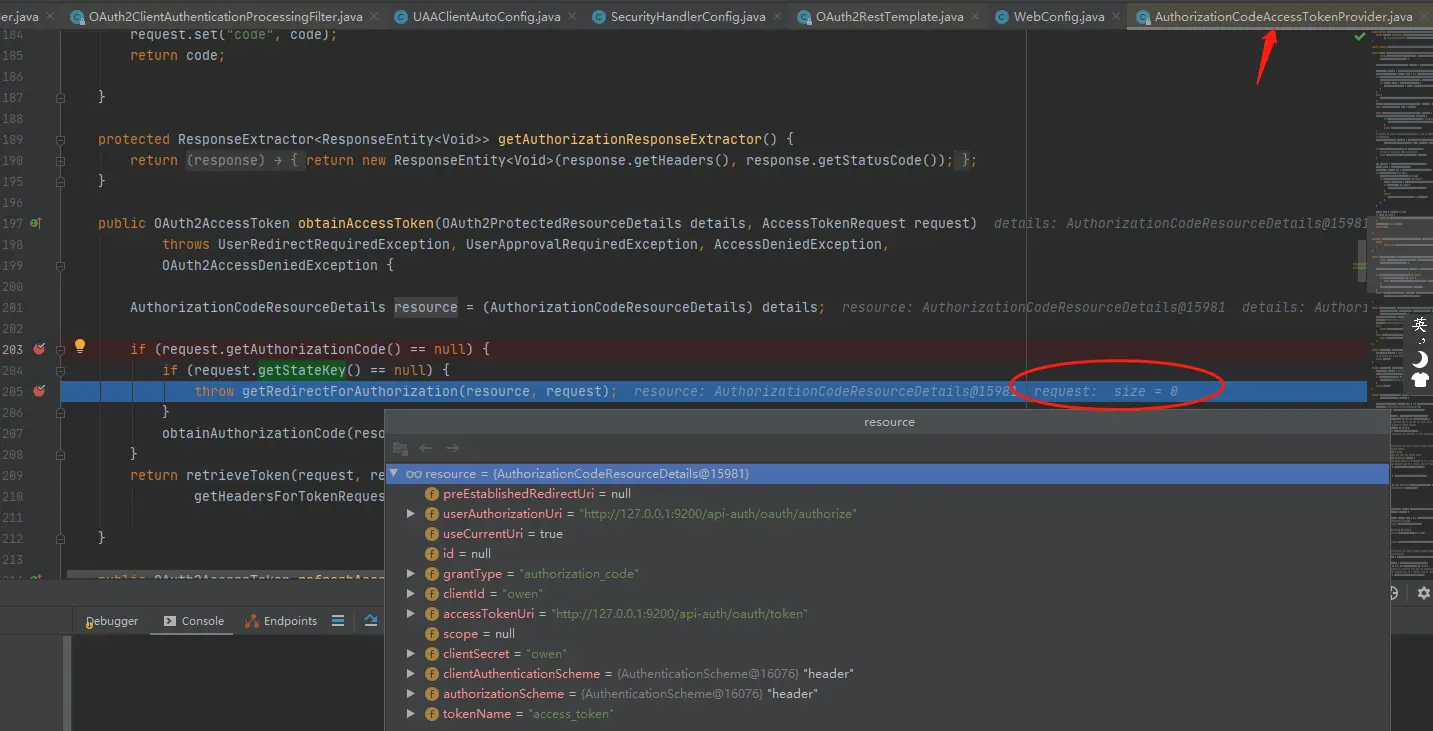The image size is (1433, 731).
Task: Click the userAuthorizationUri URL value
Action: point(717,513)
